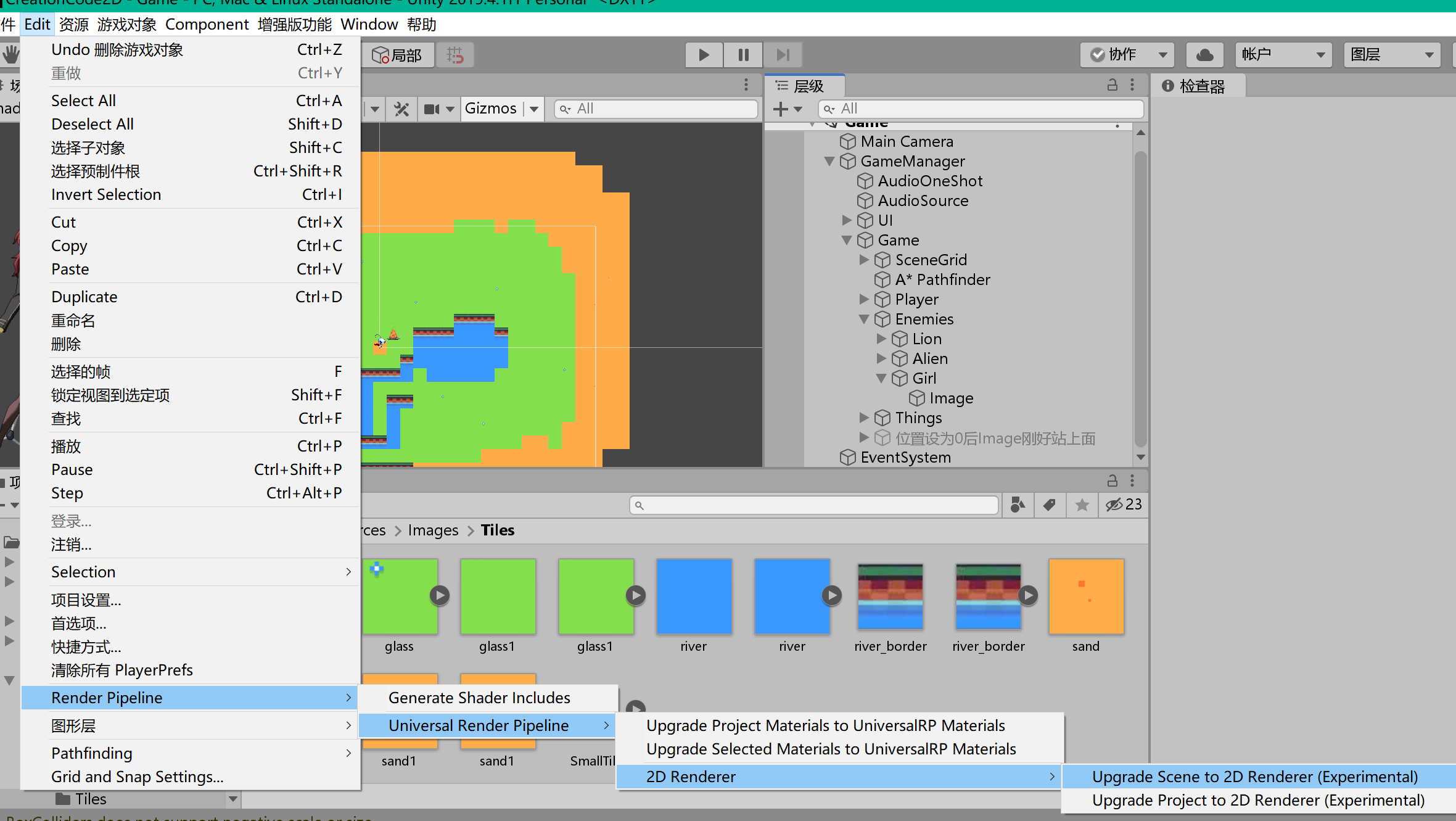Click the label filter icon in Project window

1049,505
